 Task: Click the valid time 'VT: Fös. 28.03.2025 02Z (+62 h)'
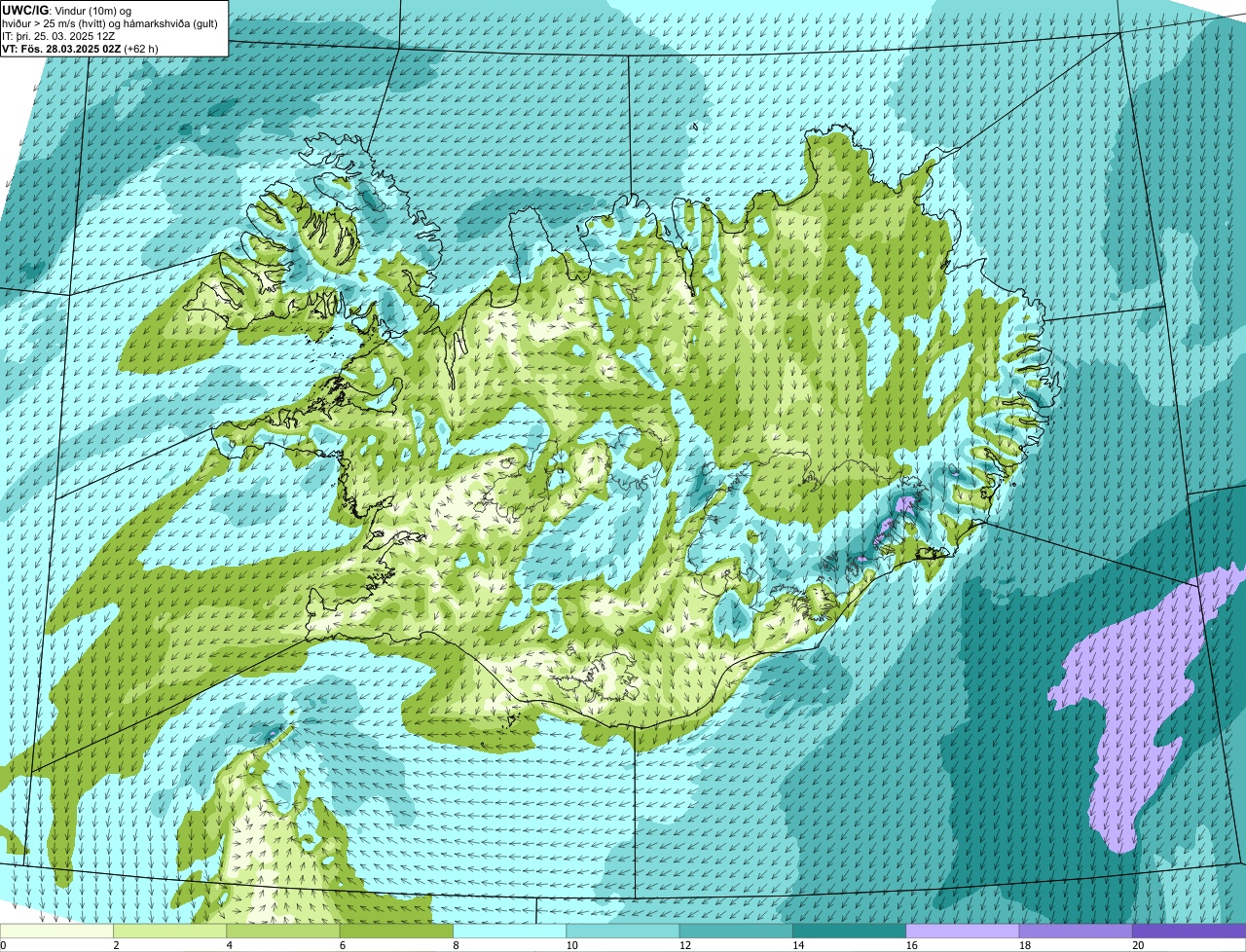point(81,48)
